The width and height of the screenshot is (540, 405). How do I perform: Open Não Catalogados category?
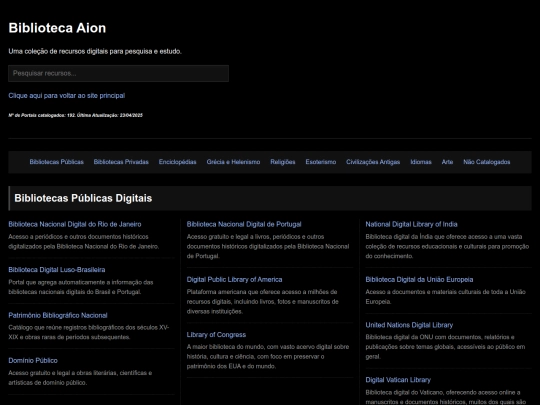(x=487, y=162)
